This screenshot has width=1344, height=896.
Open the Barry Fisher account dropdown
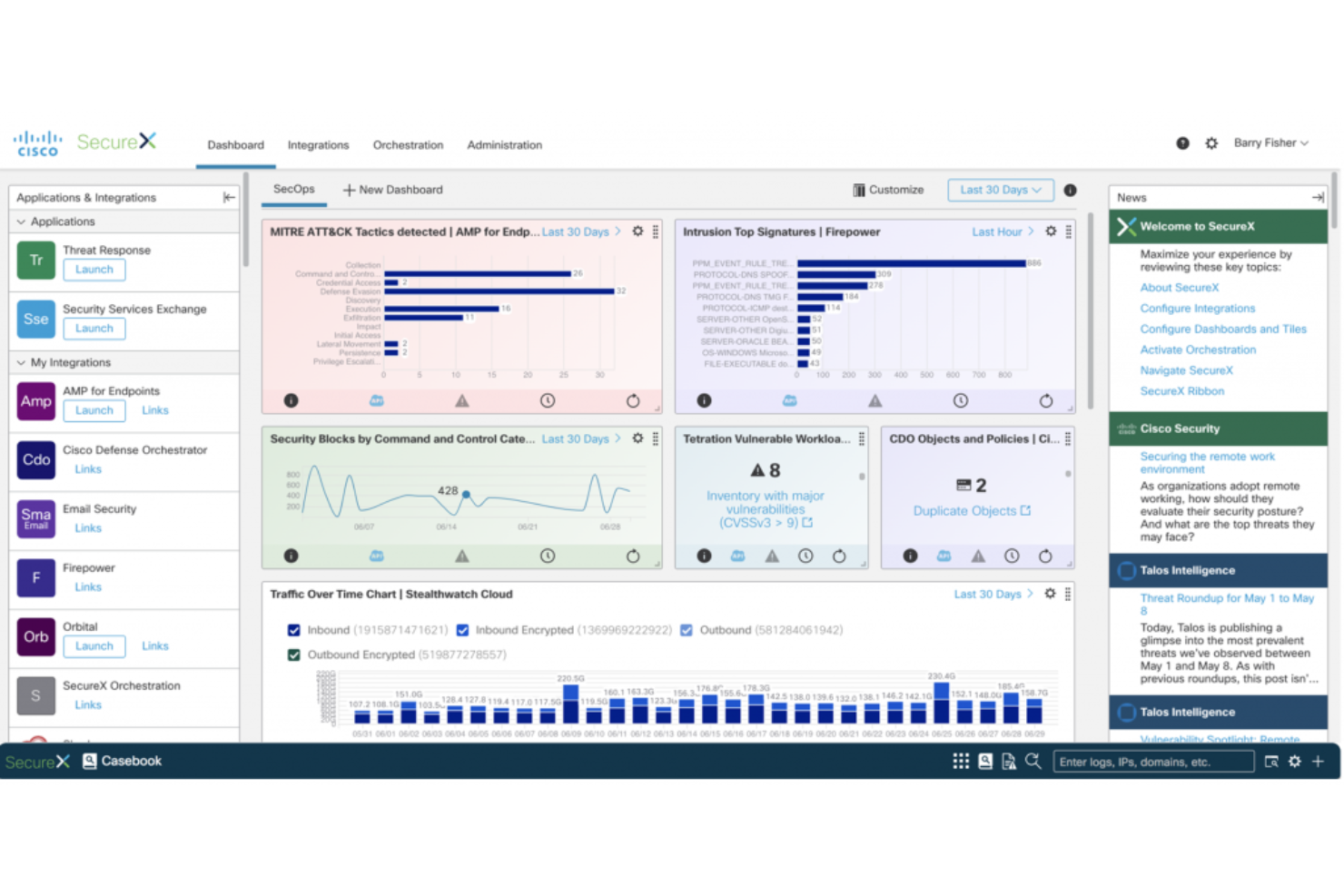pos(1270,143)
